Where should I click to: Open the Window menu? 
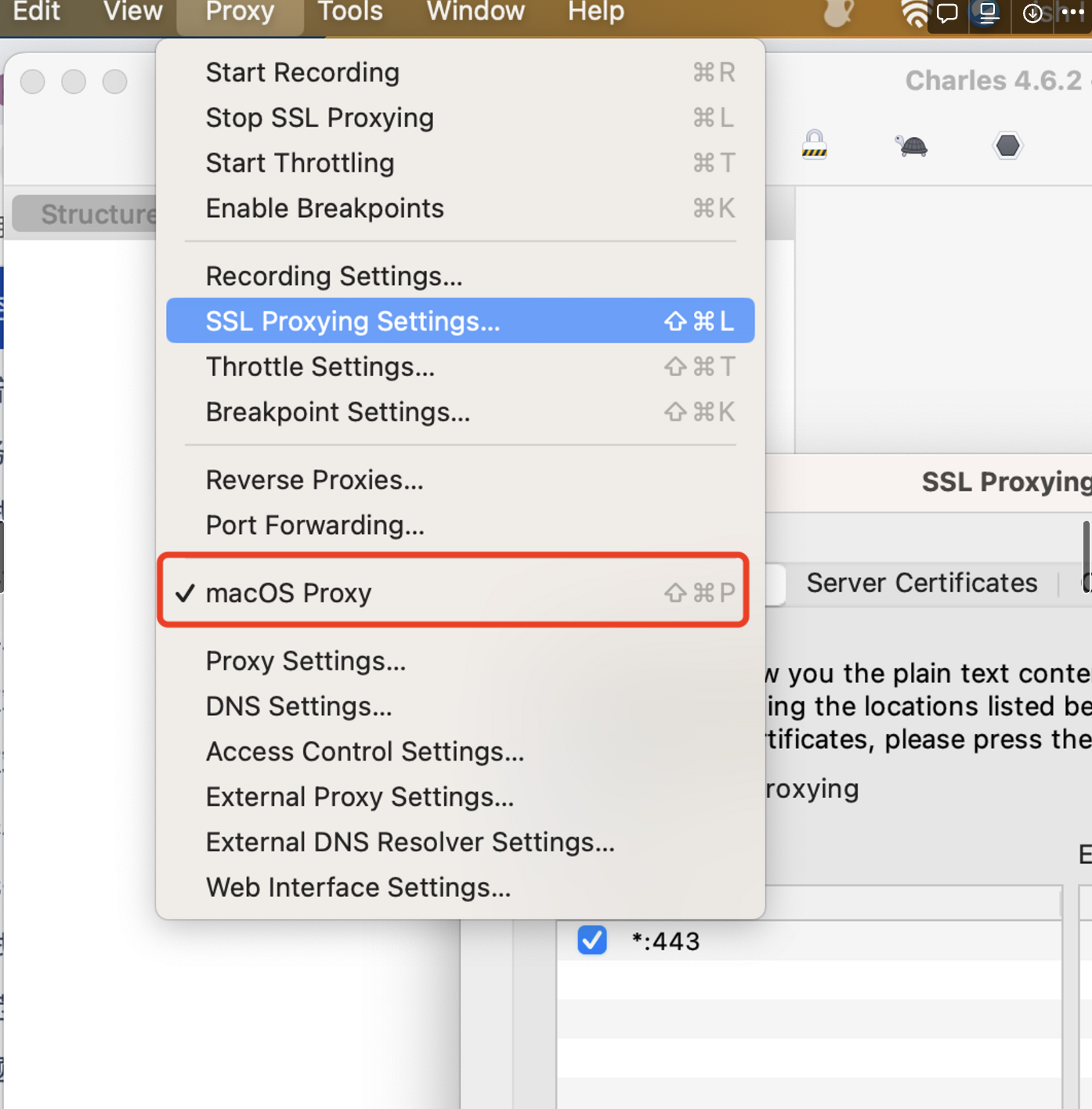(474, 12)
